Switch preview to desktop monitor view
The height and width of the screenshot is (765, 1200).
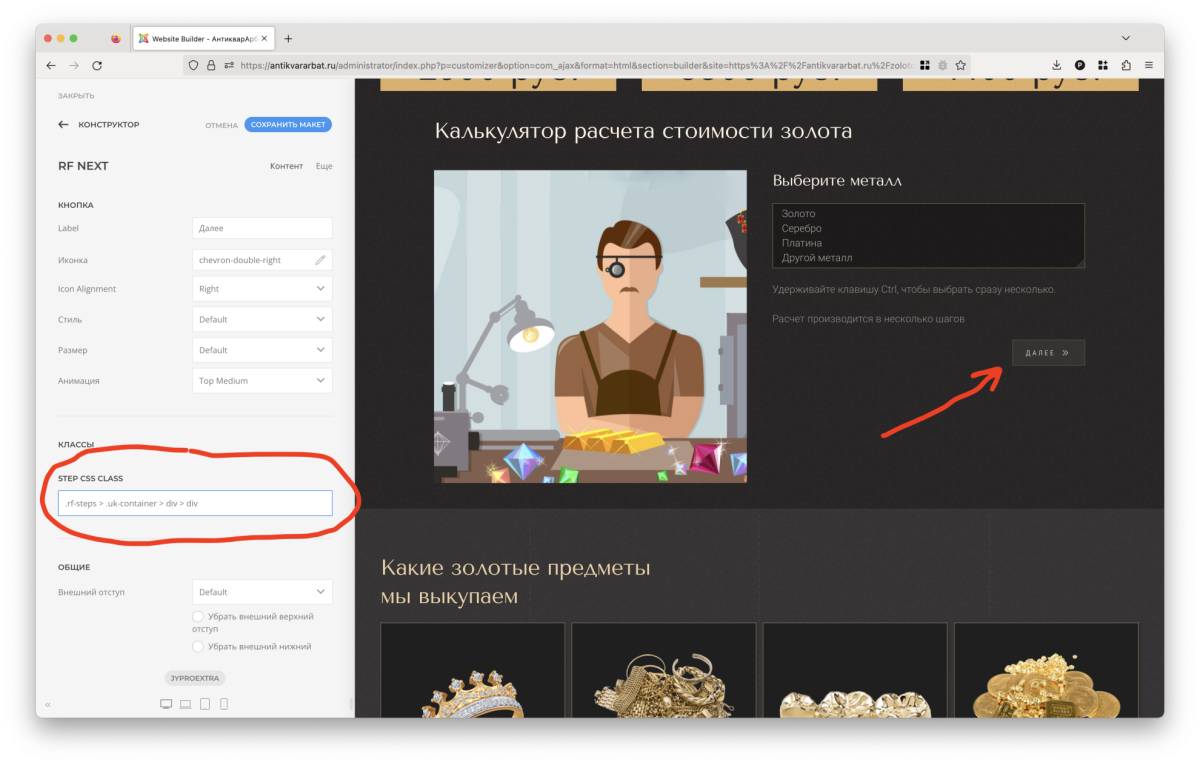point(166,704)
